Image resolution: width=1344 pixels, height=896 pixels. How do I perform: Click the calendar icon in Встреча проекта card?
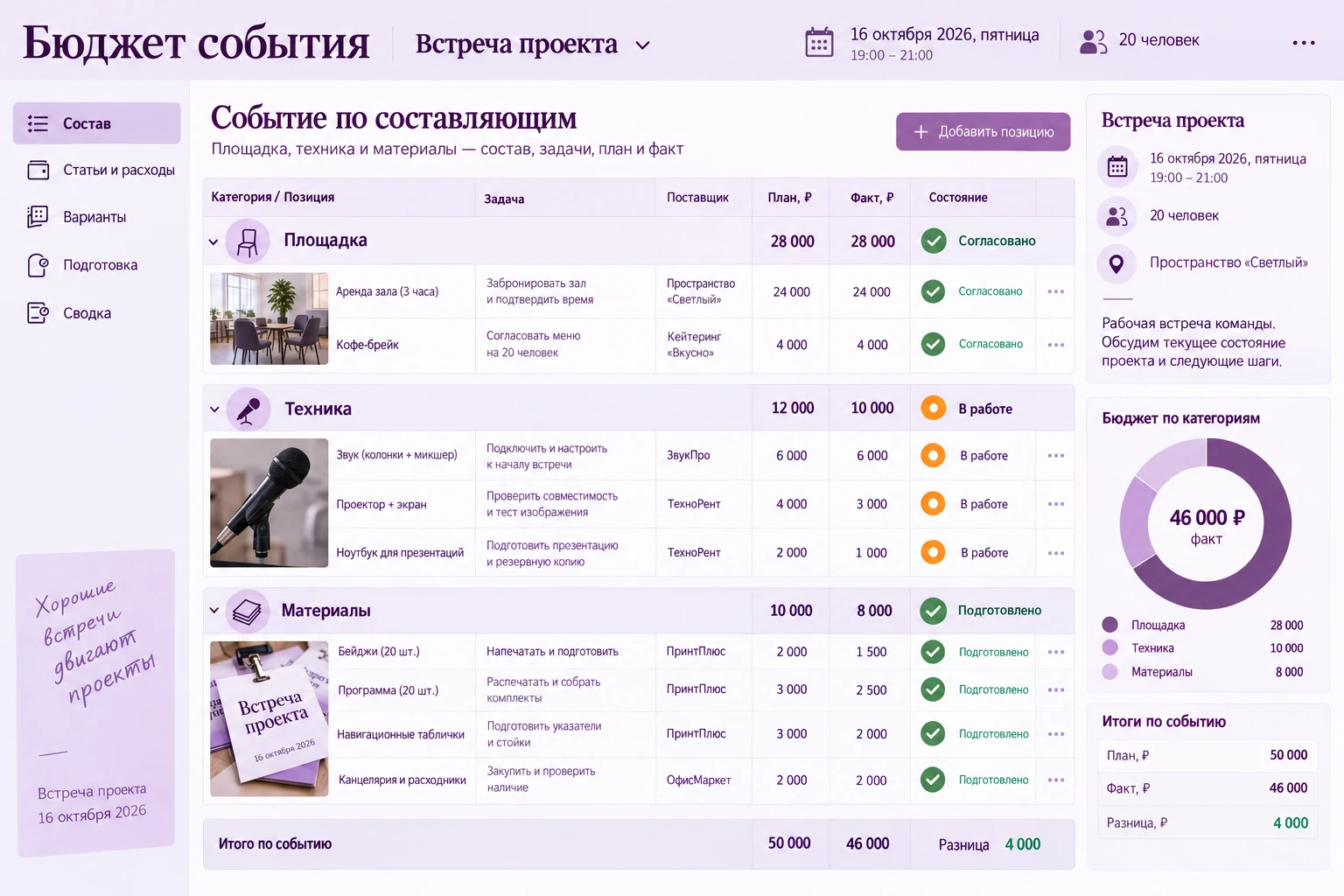pyautogui.click(x=1117, y=167)
